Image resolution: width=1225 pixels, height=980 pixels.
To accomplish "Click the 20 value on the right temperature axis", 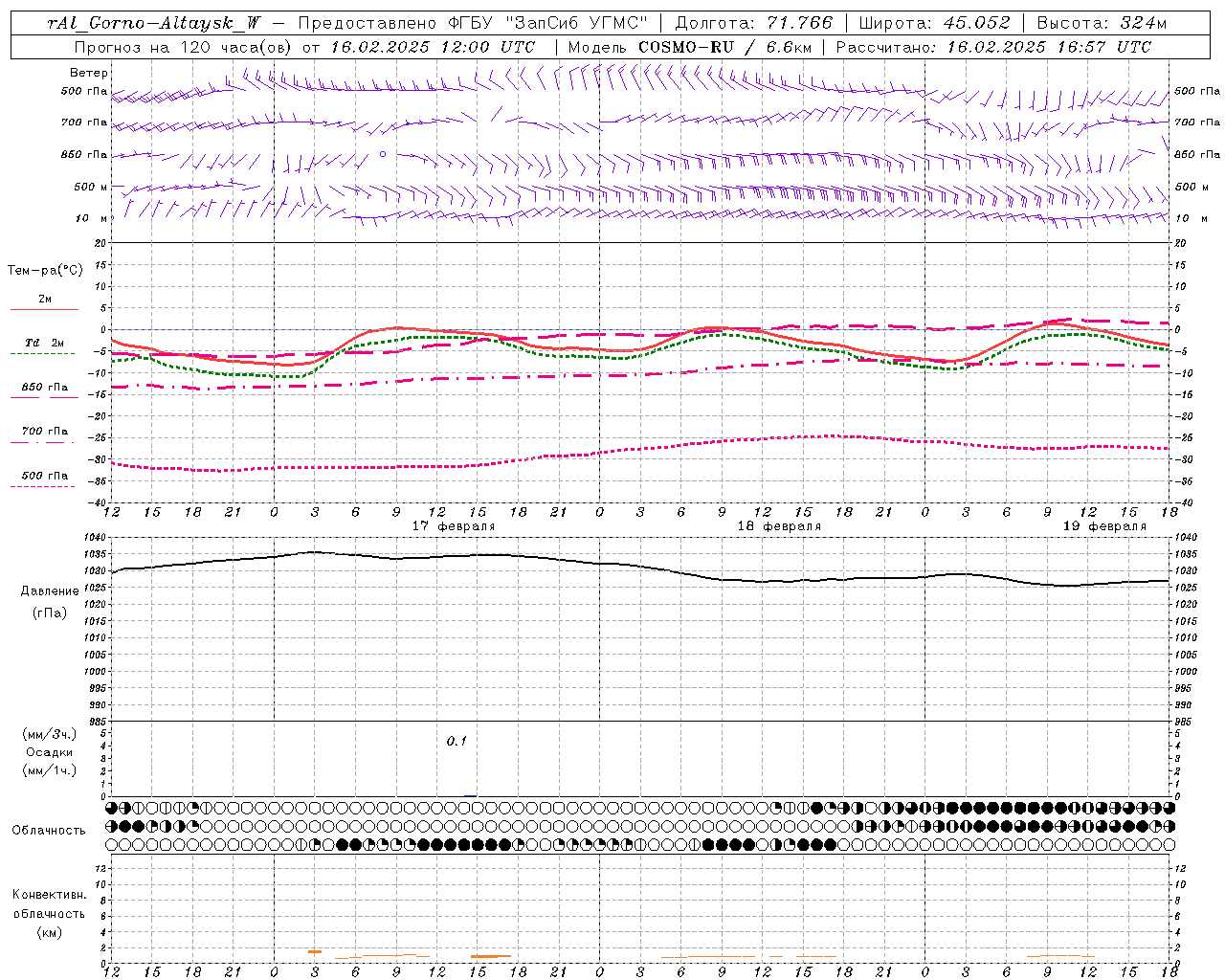I will click(x=1180, y=243).
